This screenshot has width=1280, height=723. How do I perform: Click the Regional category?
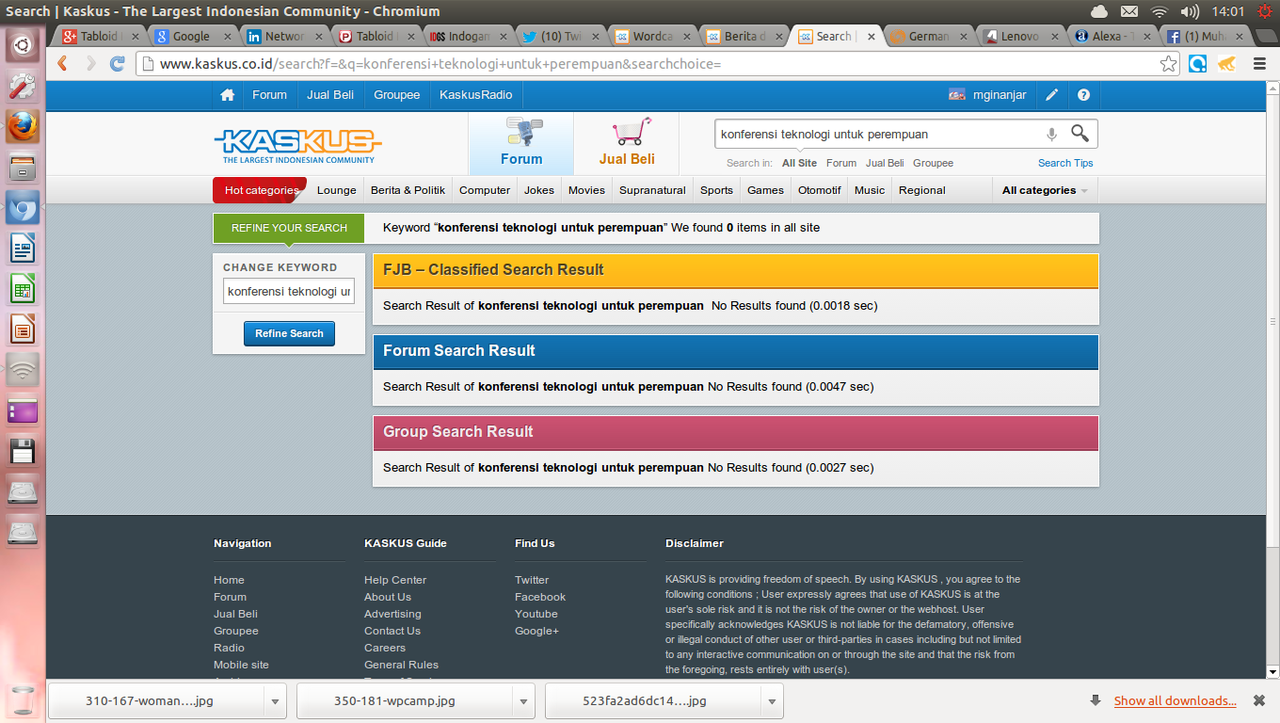(x=922, y=190)
